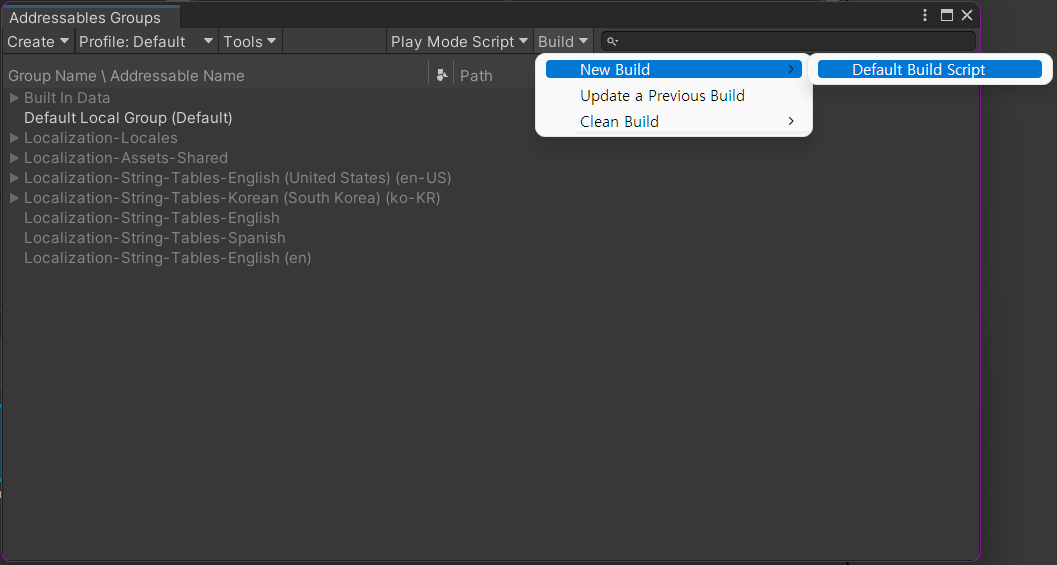The height and width of the screenshot is (565, 1057).
Task: Select Default Local Group (Default)
Action: tap(128, 118)
